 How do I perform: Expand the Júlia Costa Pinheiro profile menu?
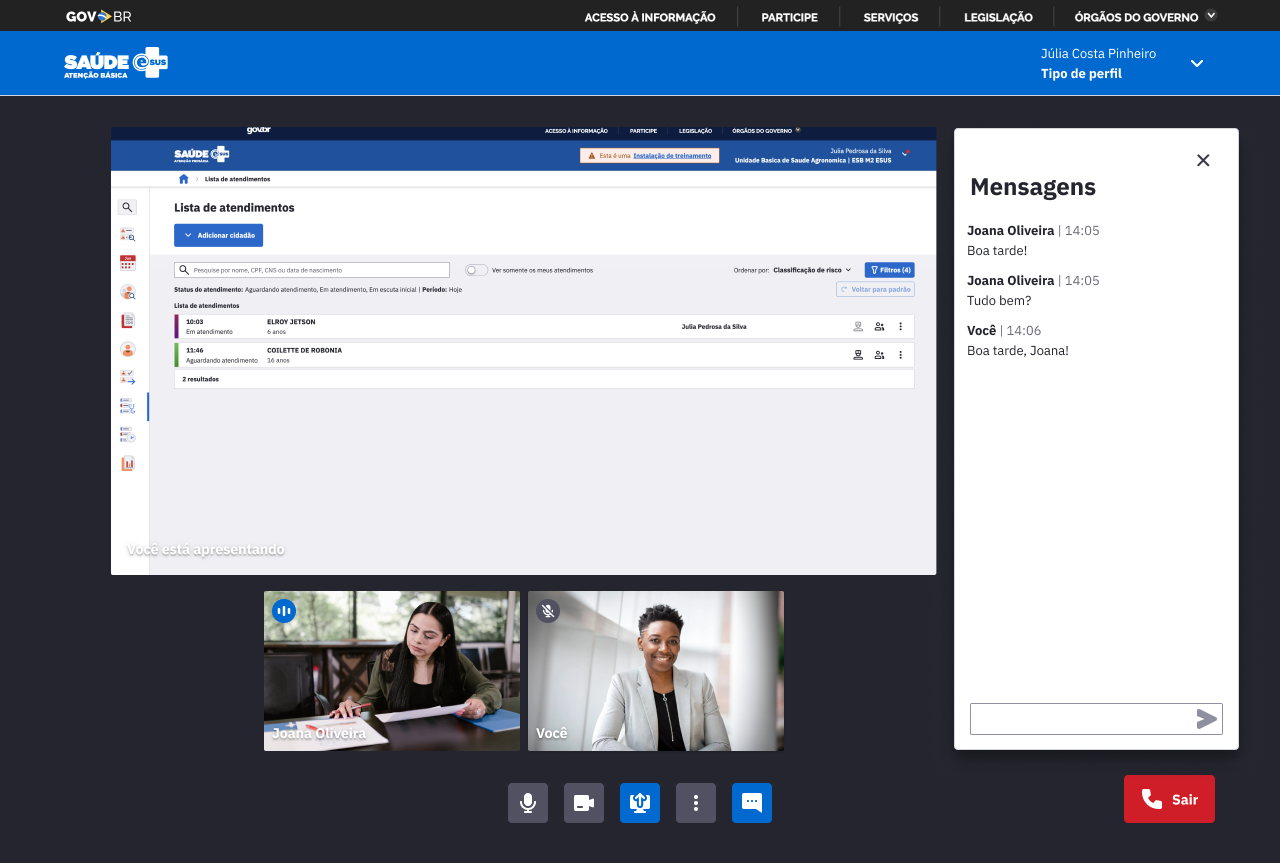tap(1197, 63)
